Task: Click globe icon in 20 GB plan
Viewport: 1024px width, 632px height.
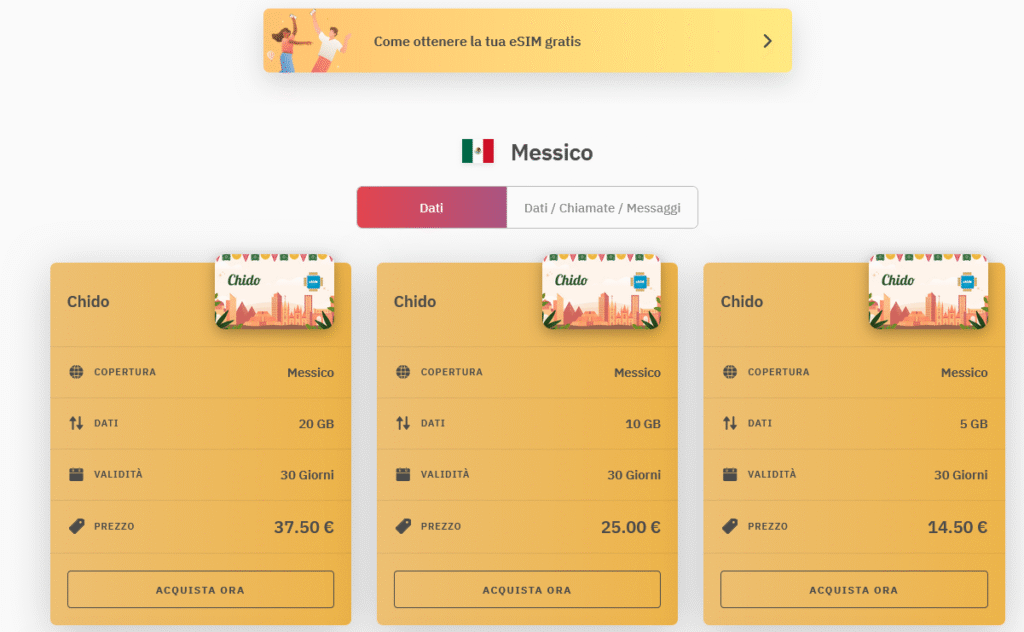Action: point(76,372)
